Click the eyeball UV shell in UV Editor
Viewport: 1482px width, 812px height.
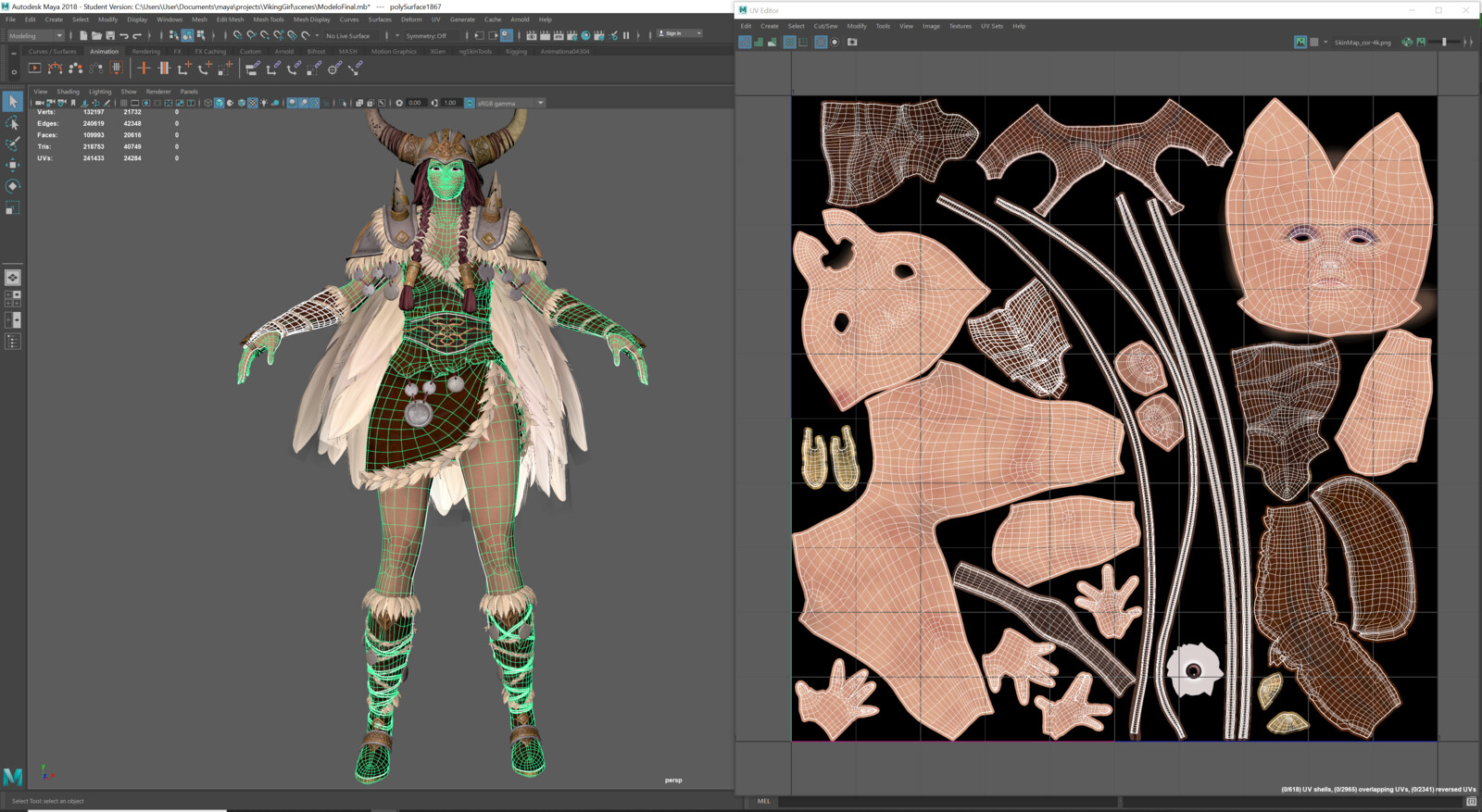tap(1194, 669)
